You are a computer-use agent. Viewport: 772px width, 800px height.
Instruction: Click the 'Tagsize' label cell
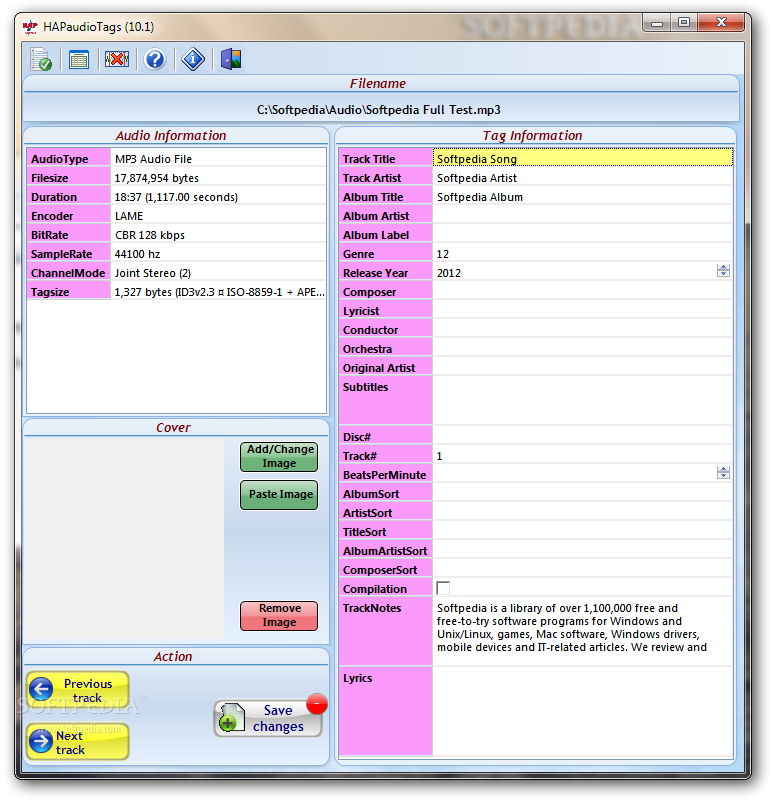(x=68, y=291)
